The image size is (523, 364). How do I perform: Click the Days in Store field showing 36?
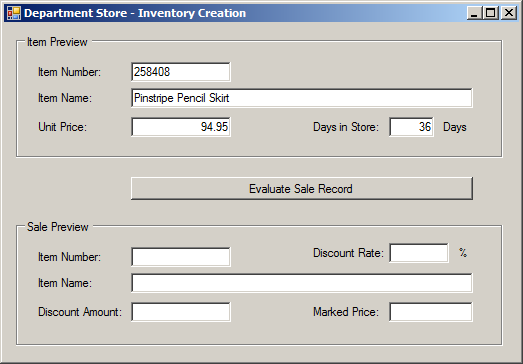[x=411, y=127]
